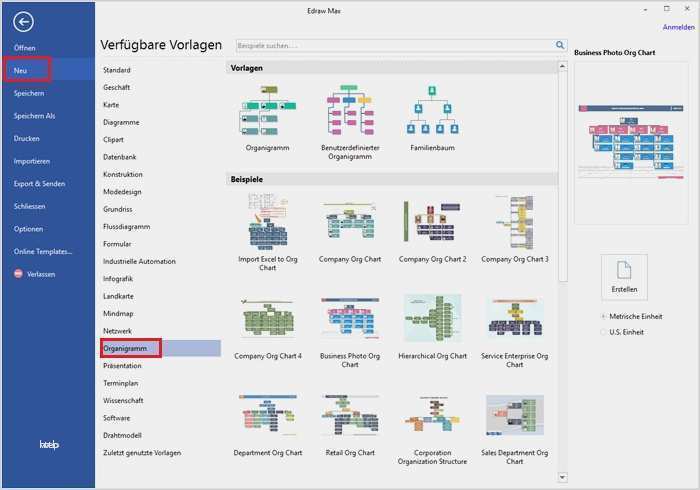Select the Company Org Chart example
700x490 pixels.
(350, 222)
